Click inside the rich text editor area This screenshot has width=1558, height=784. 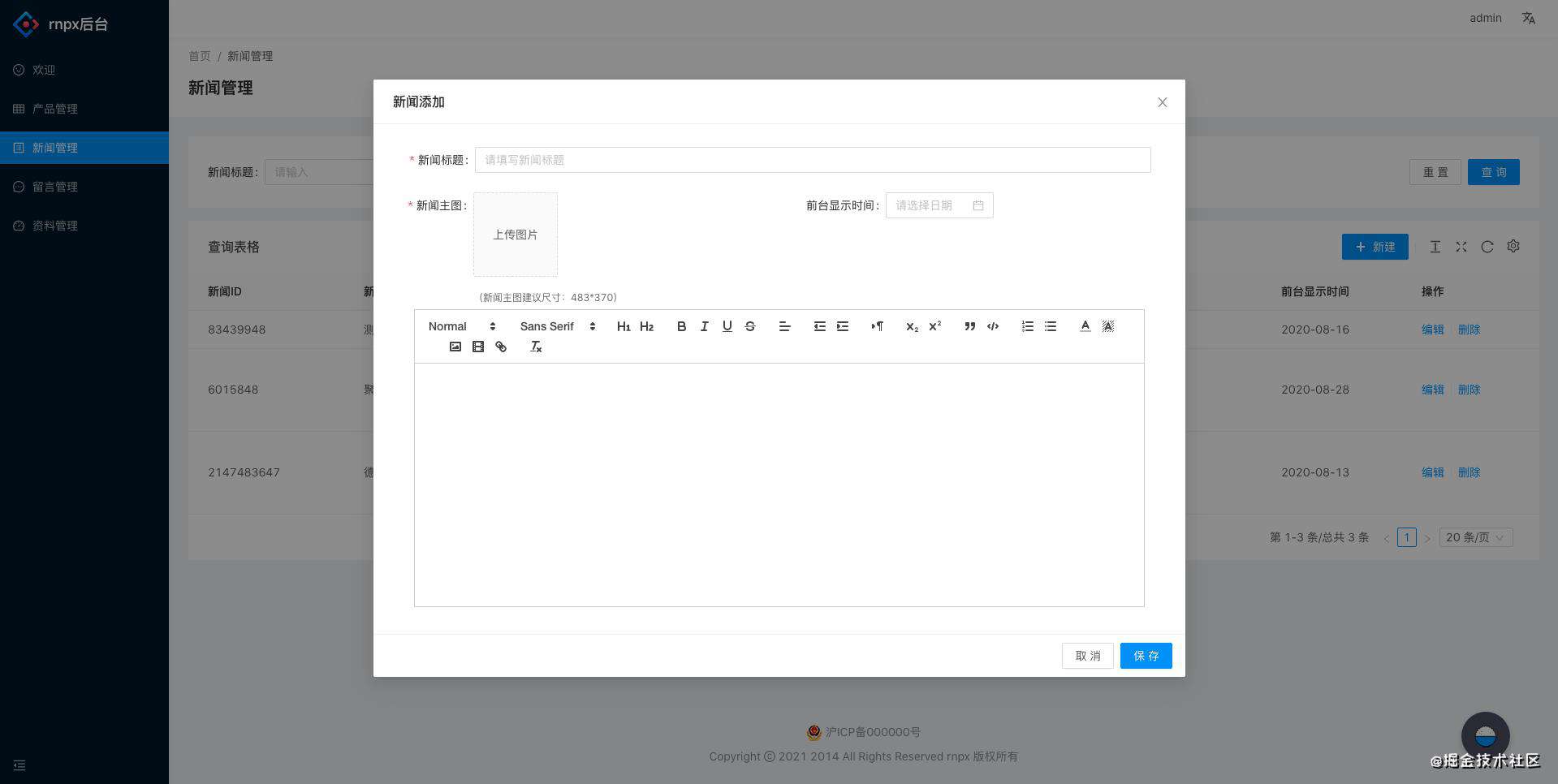coord(779,485)
